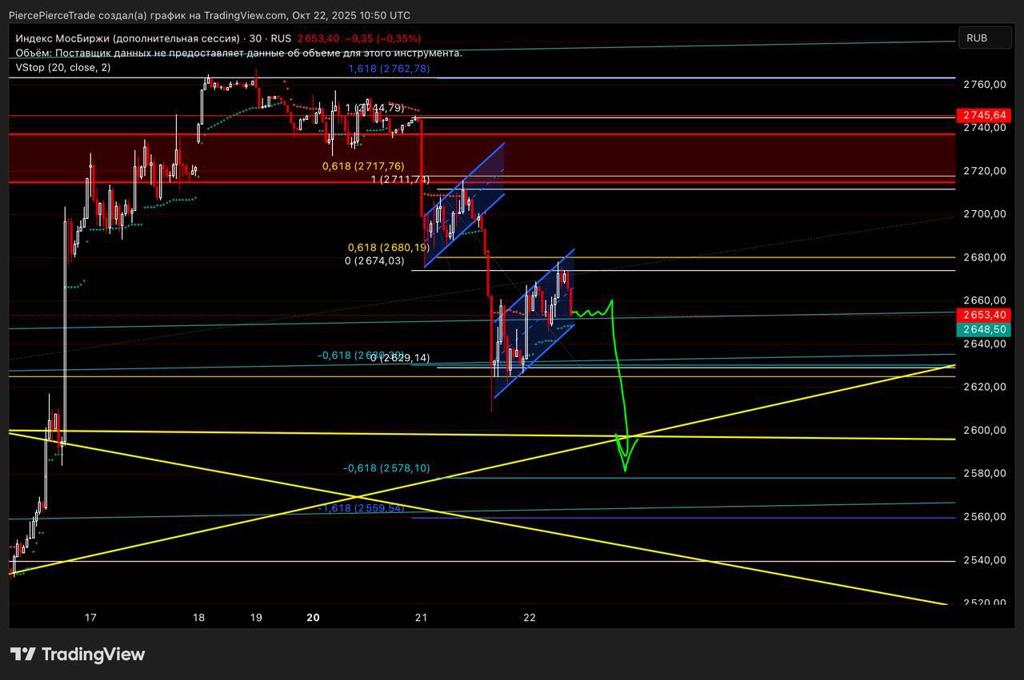Click the Объём volume data notice text

238,53
